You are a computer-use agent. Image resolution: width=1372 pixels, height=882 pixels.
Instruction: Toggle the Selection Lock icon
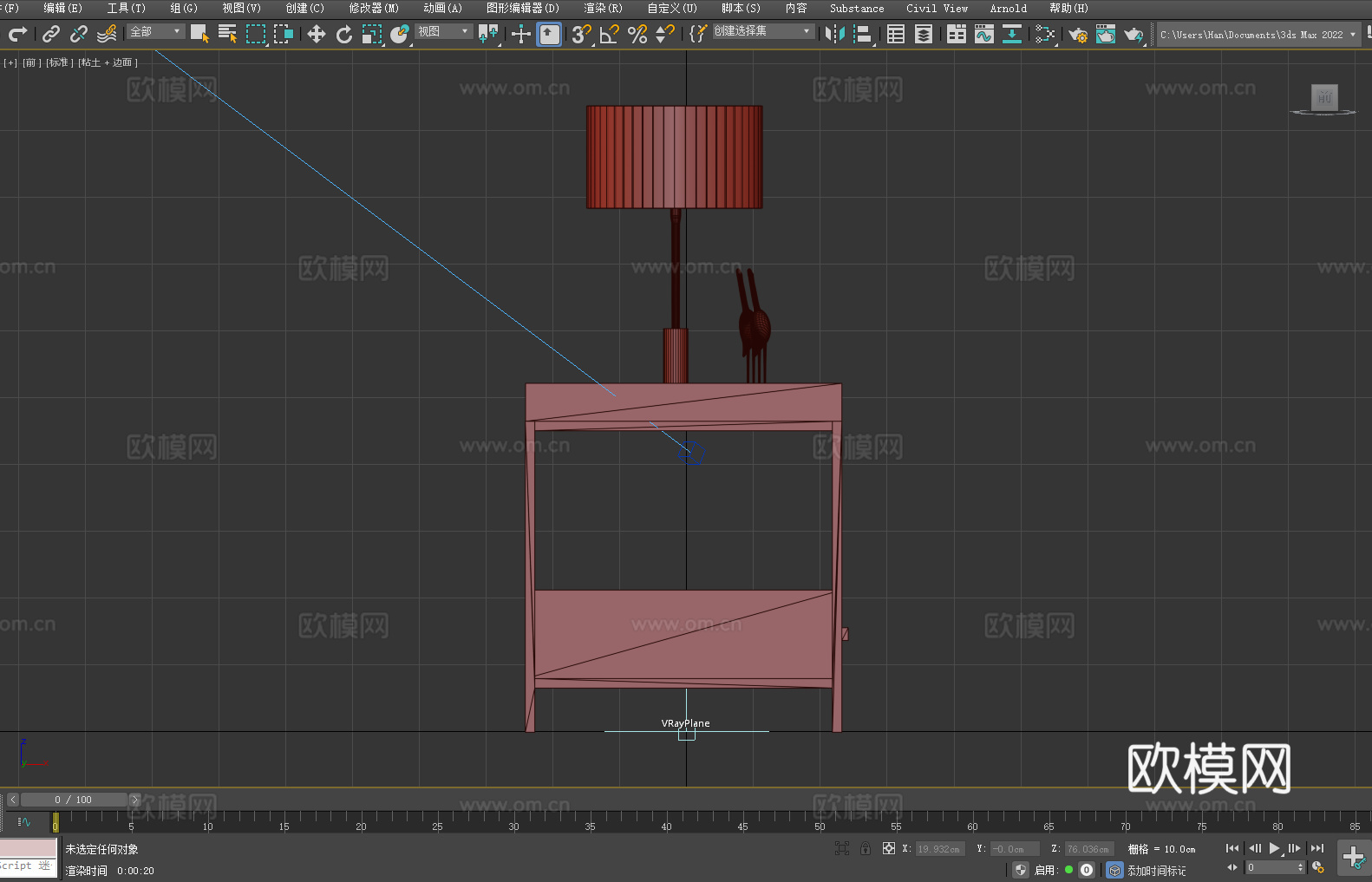tap(866, 848)
